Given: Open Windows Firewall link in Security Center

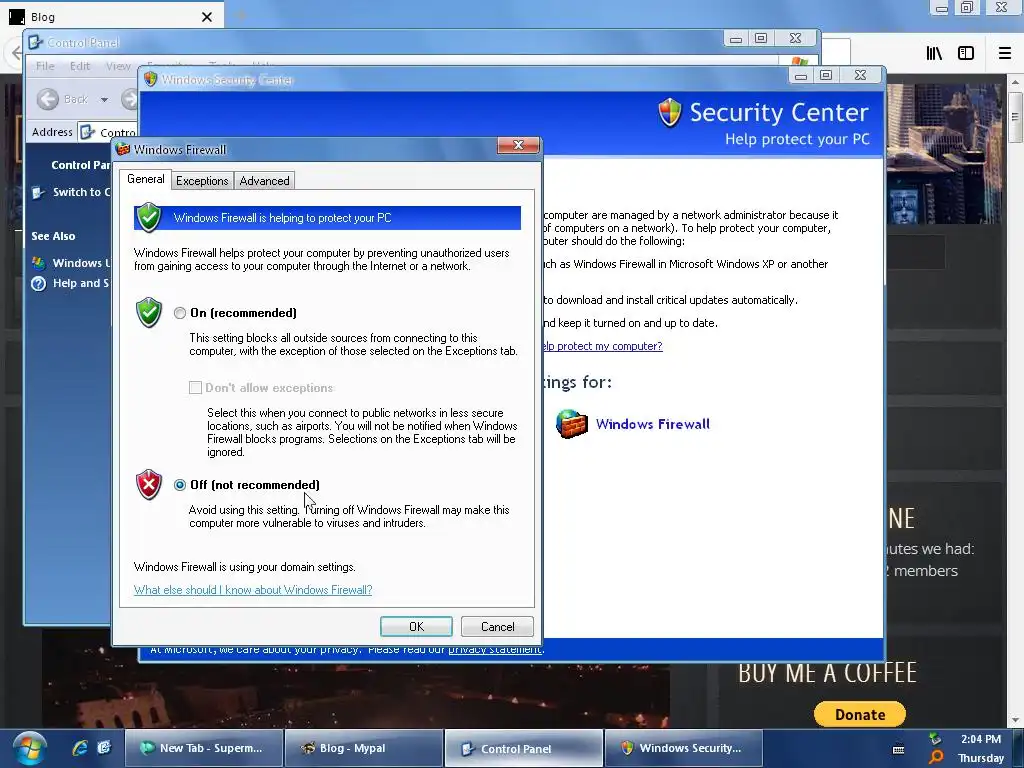Looking at the screenshot, I should click(652, 424).
